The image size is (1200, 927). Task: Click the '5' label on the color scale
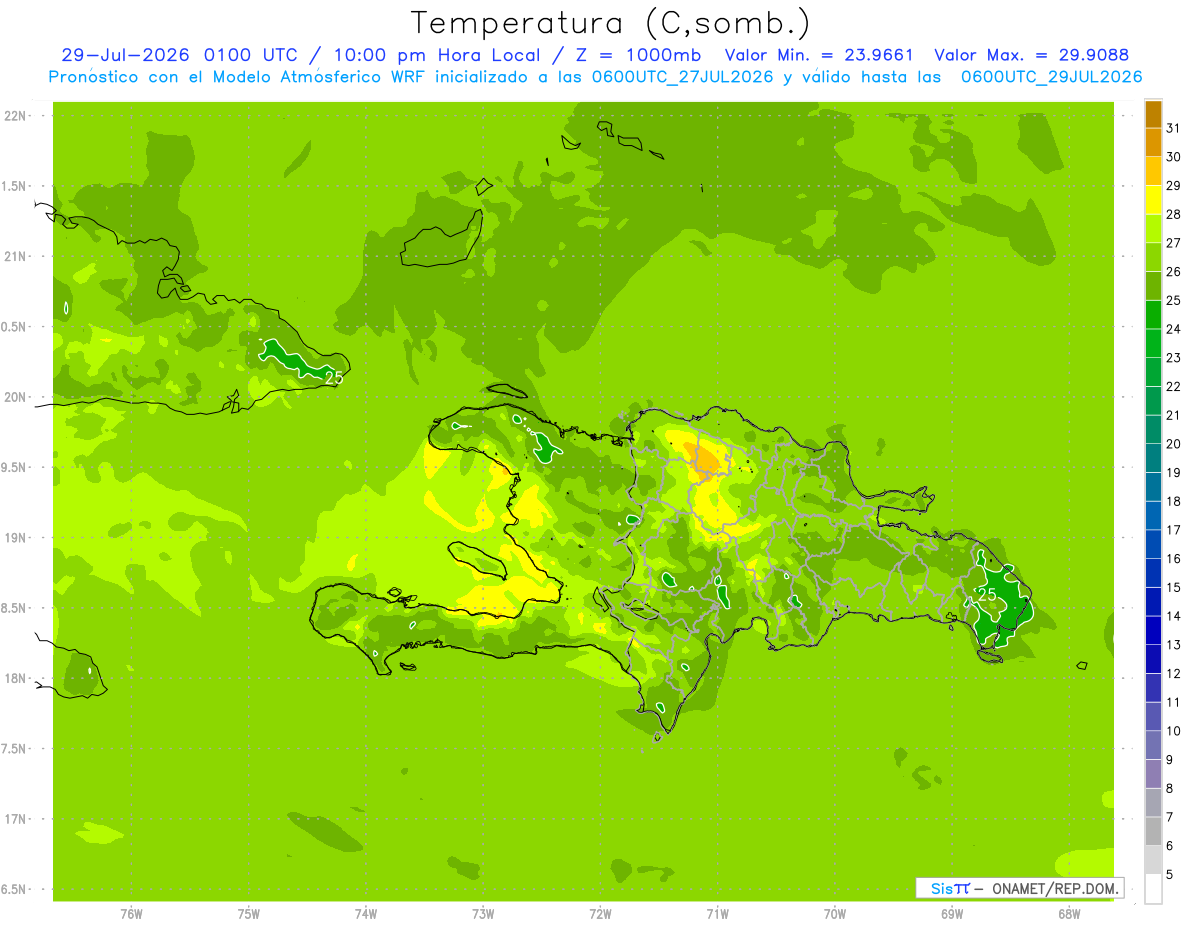(x=1170, y=875)
